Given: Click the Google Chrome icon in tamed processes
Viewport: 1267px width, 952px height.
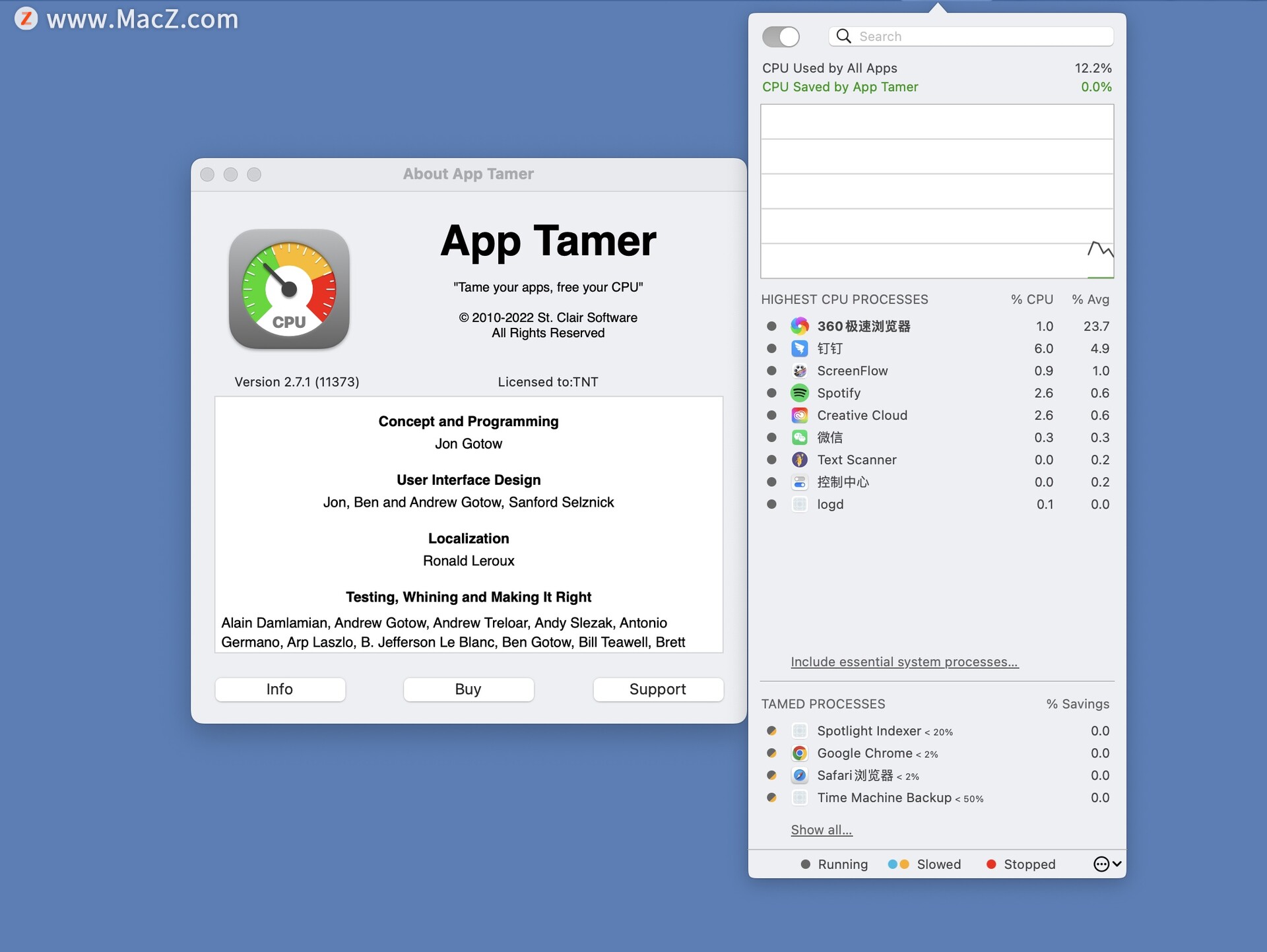Looking at the screenshot, I should coord(799,753).
